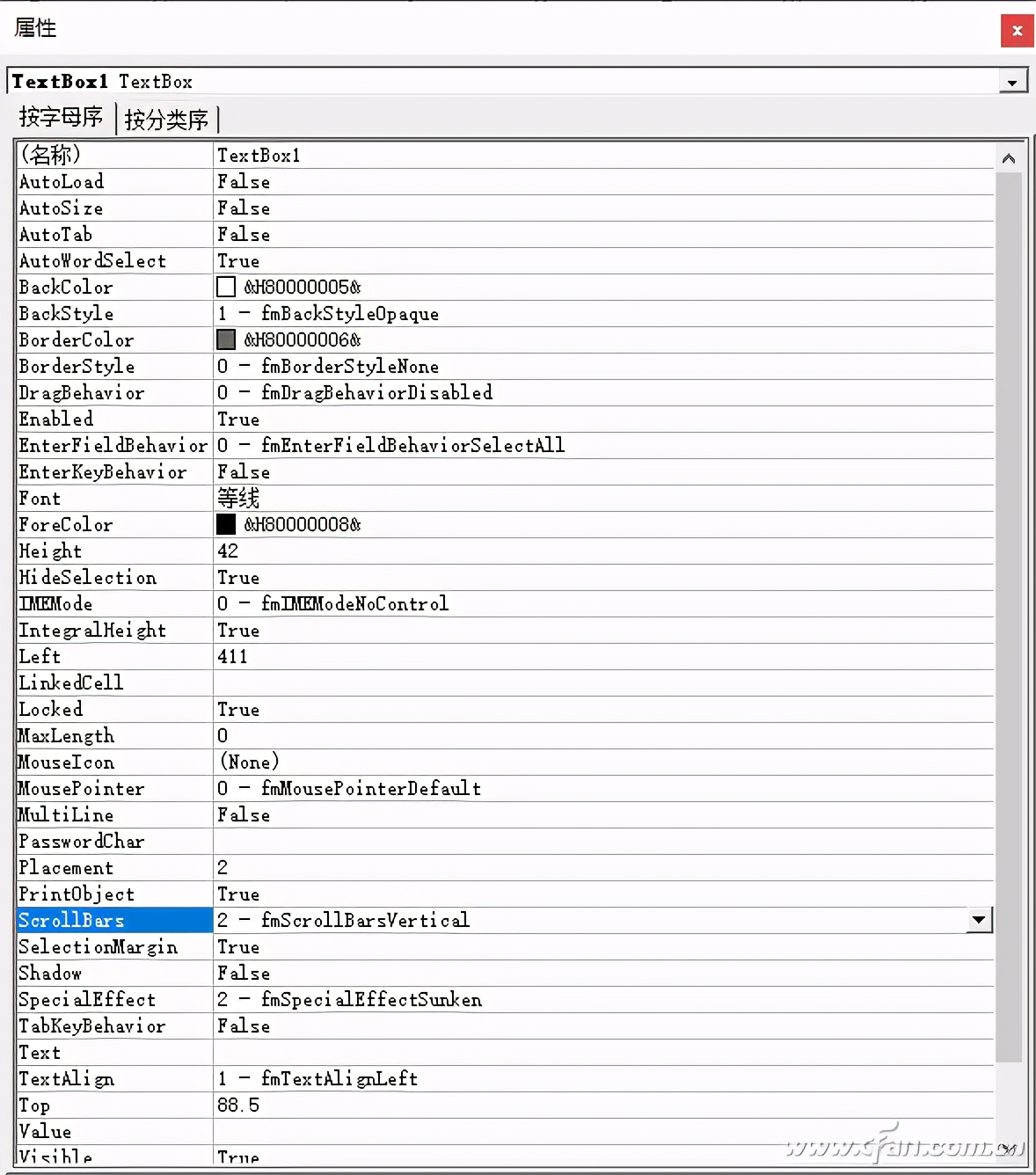Viewport: 1036px width, 1175px height.
Task: Select the Shadow property name
Action: pos(50,973)
